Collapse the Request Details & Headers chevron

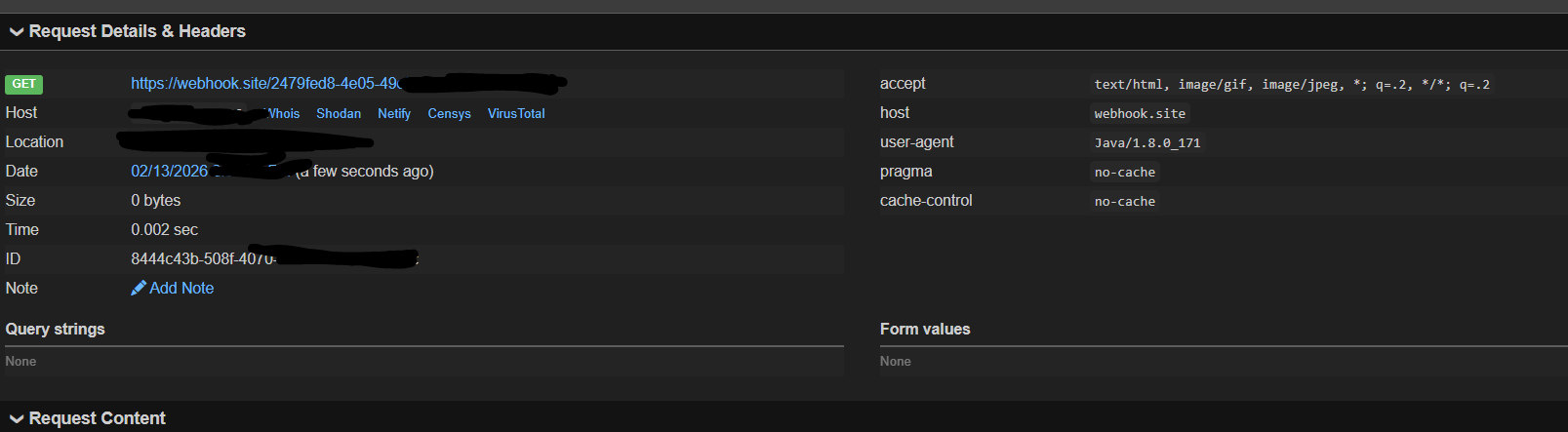coord(17,32)
